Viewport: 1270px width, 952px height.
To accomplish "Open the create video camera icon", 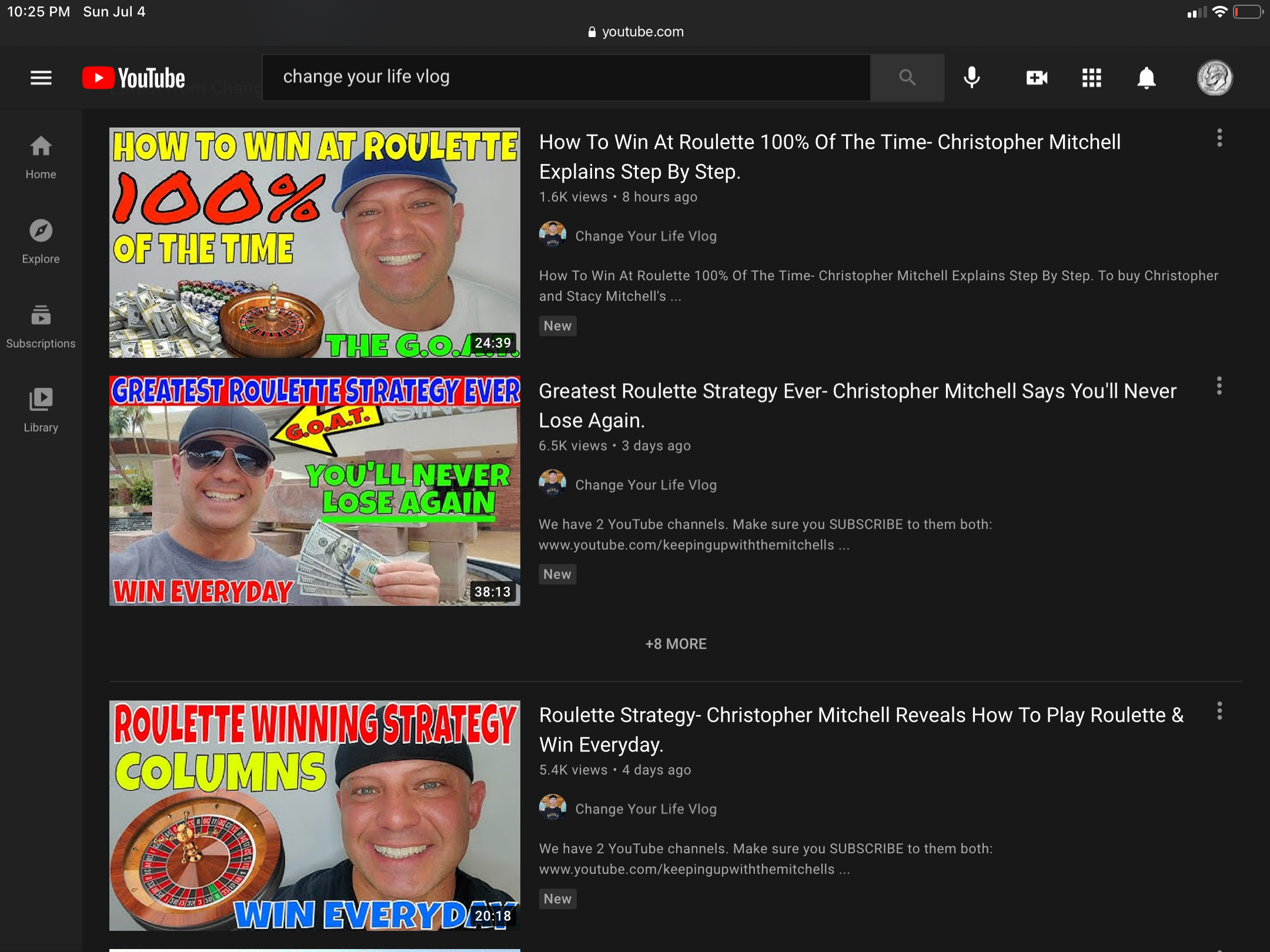I will [x=1037, y=78].
